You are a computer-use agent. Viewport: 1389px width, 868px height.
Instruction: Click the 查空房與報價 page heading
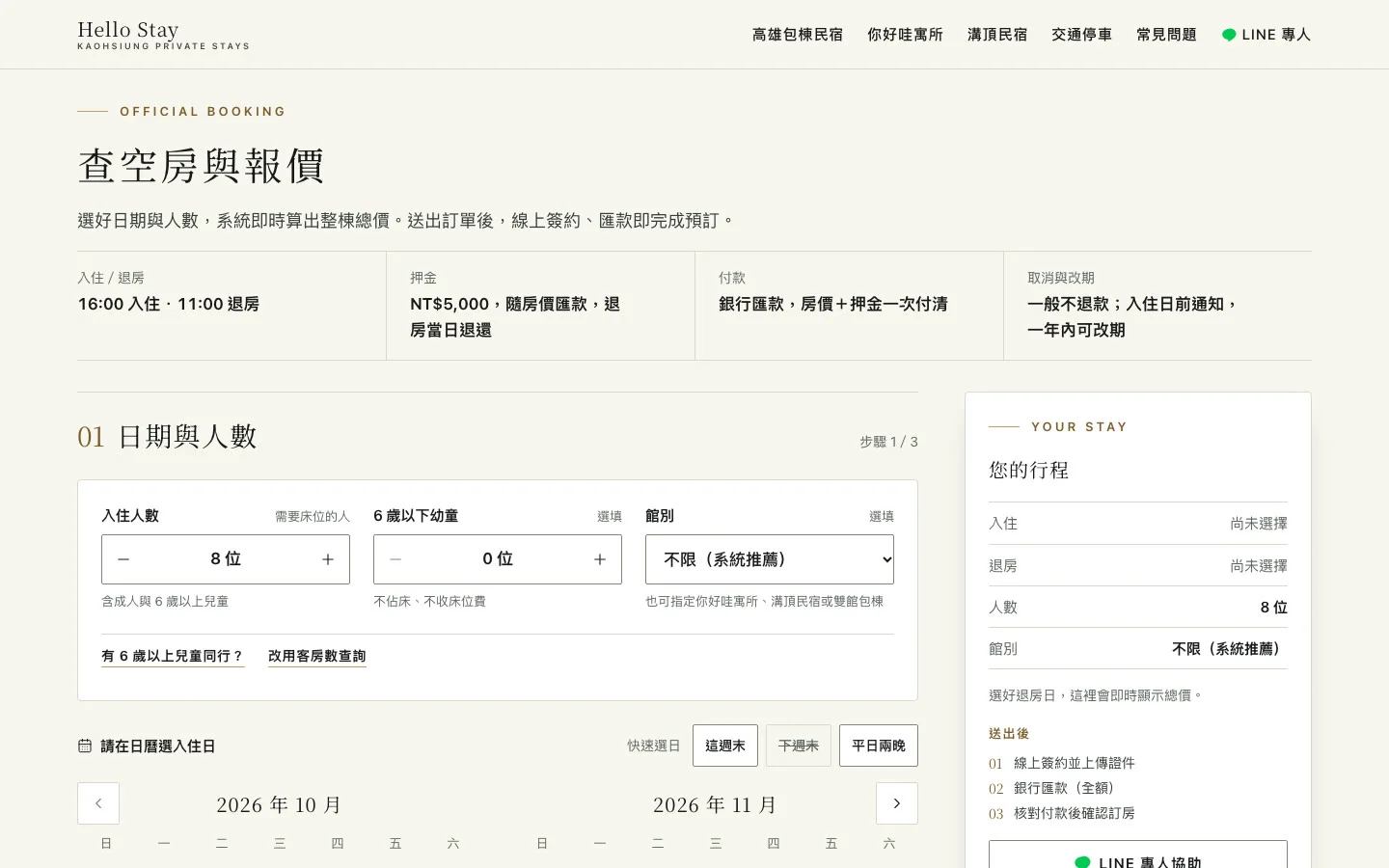[x=201, y=166]
